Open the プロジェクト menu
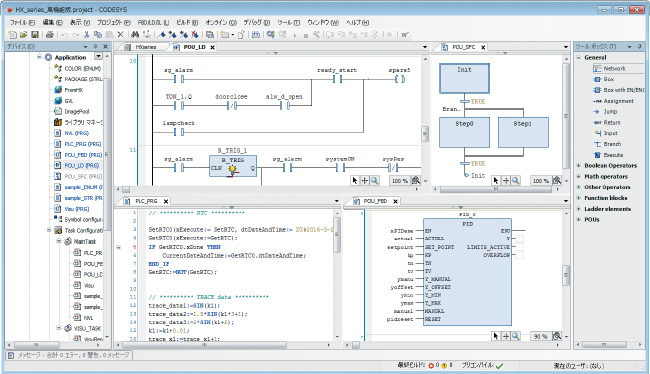The width and height of the screenshot is (650, 374). click(x=113, y=22)
